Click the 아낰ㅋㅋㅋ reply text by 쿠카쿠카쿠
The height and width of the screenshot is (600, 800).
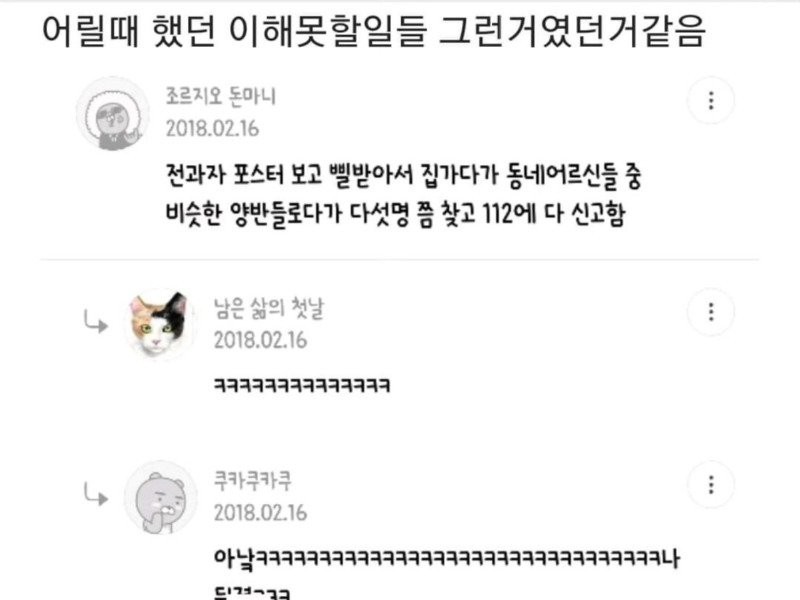(446, 558)
